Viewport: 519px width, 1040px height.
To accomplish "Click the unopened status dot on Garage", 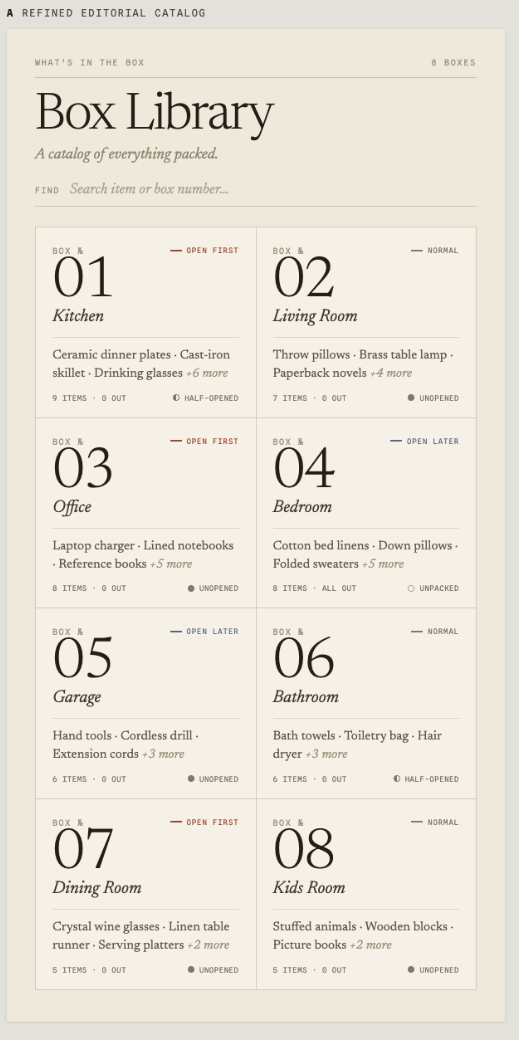I will point(191,779).
